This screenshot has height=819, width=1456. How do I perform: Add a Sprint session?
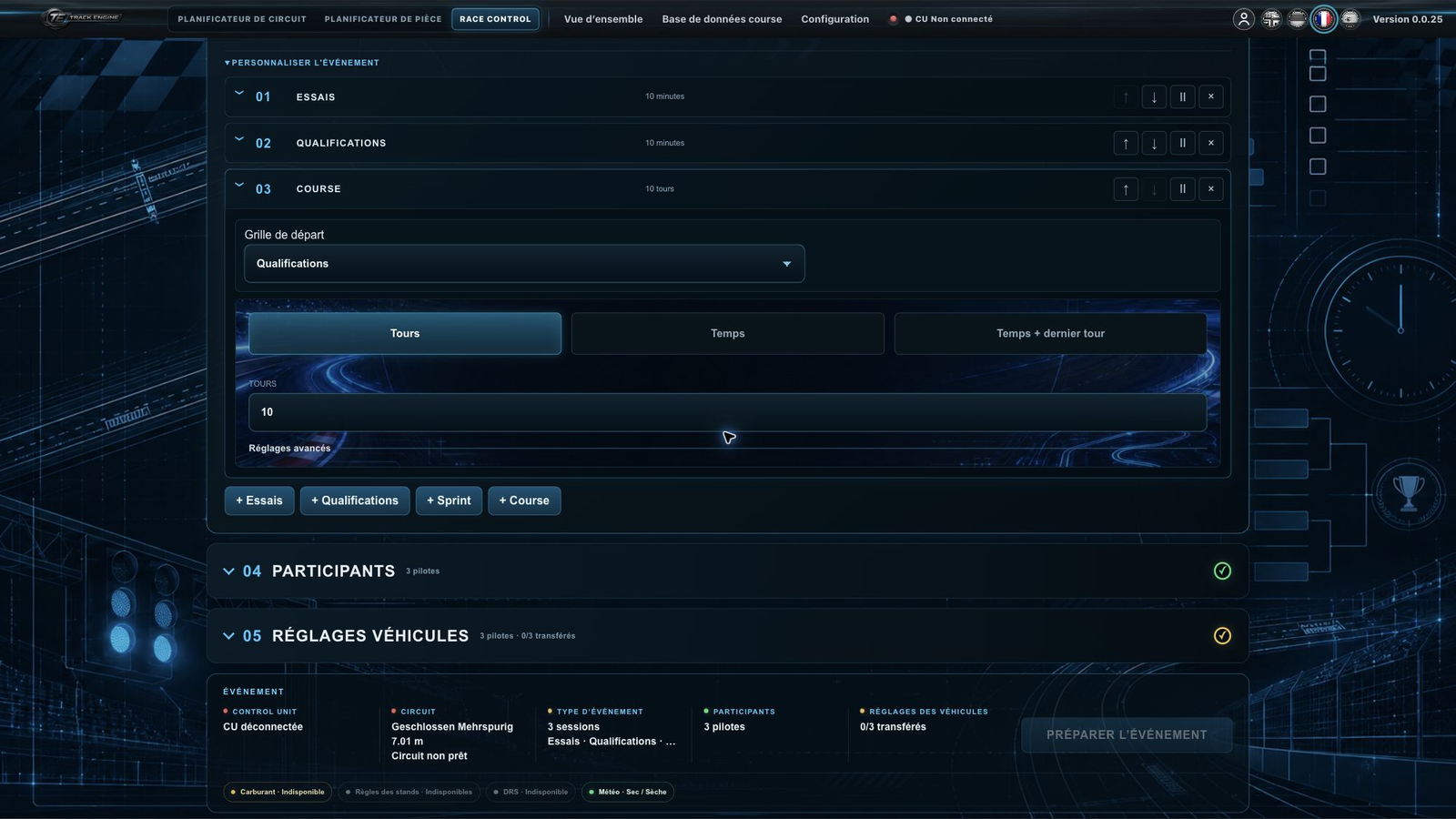click(x=449, y=500)
